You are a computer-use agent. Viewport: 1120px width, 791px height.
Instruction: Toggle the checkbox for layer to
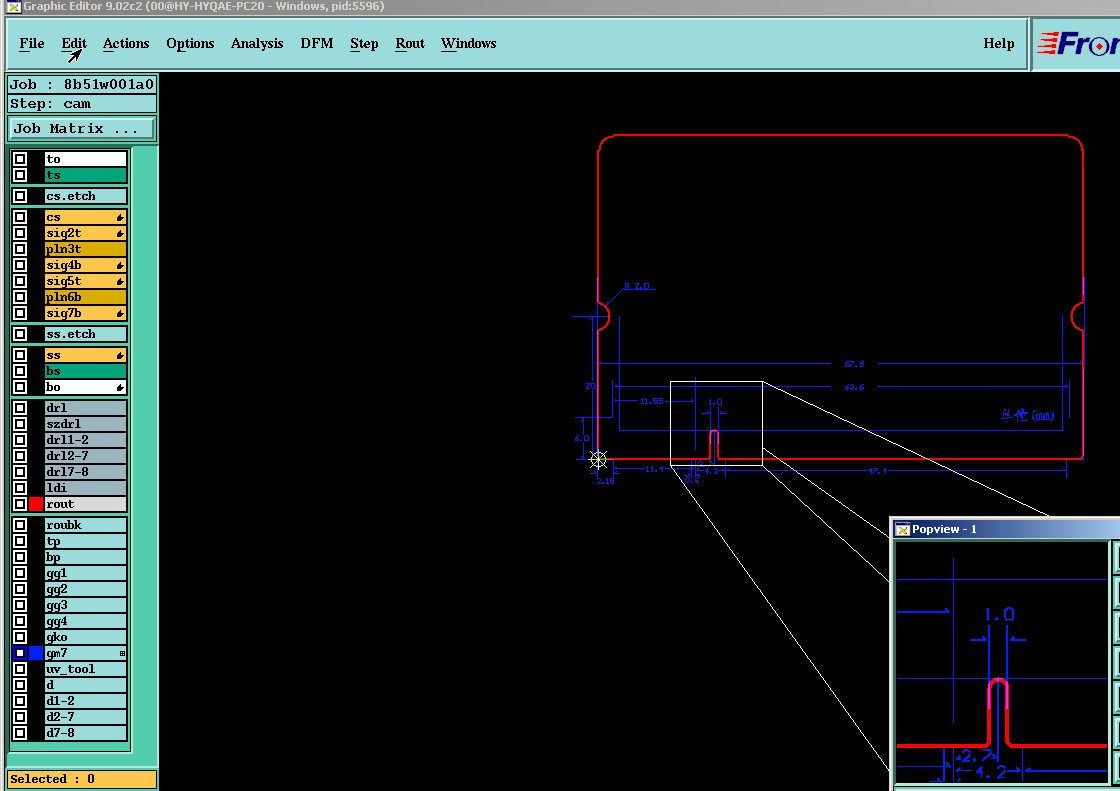pyautogui.click(x=20, y=159)
